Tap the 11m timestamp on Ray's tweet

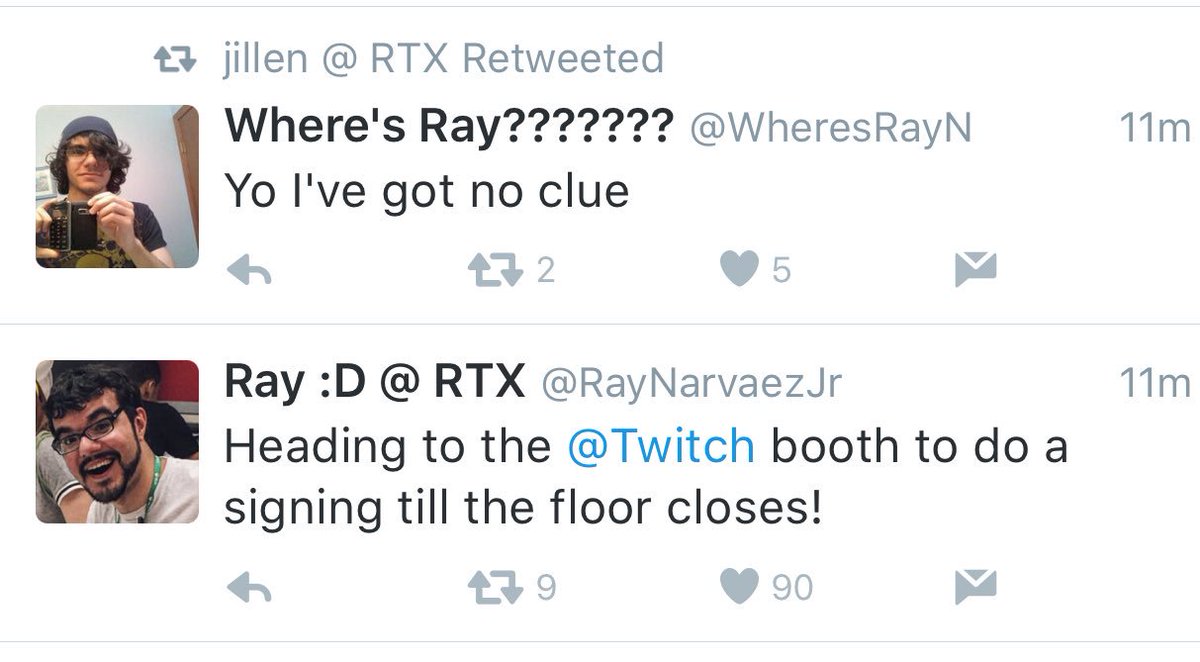(1155, 383)
